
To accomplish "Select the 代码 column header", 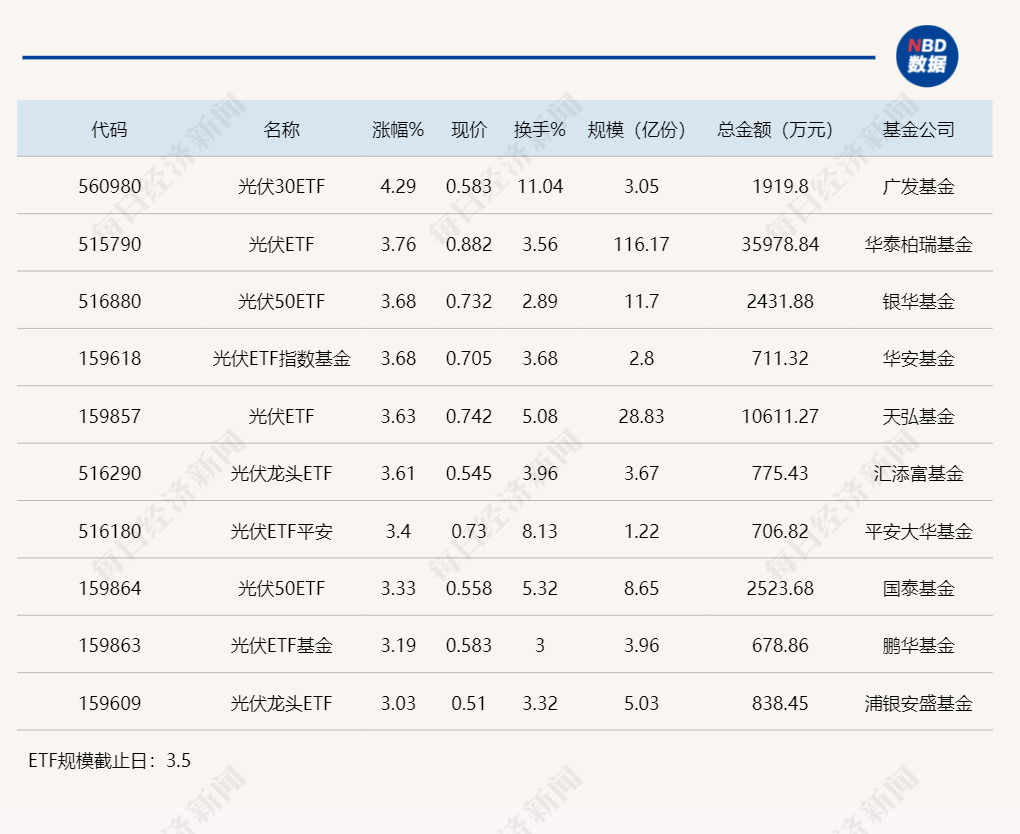I will pyautogui.click(x=109, y=129).
